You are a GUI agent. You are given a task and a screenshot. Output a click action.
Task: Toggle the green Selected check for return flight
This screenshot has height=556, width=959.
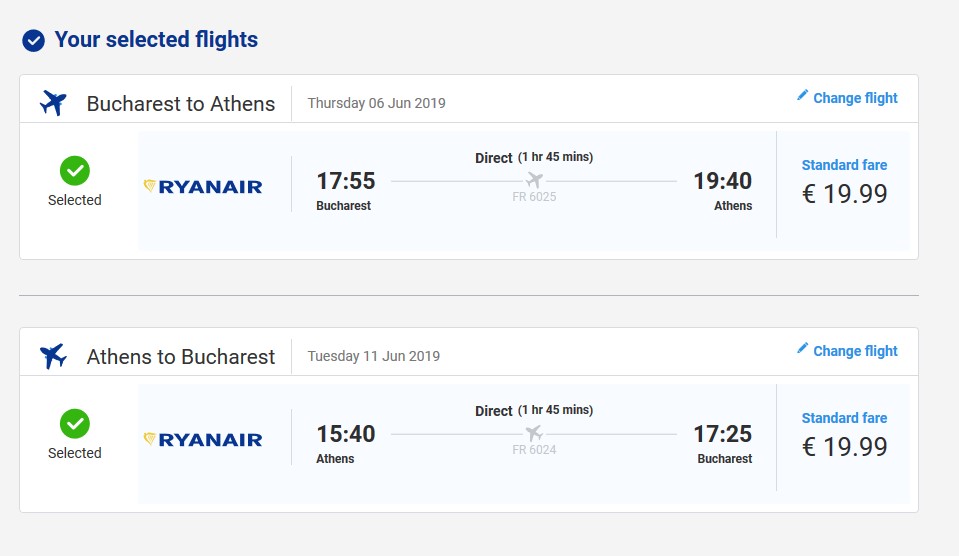pos(75,424)
